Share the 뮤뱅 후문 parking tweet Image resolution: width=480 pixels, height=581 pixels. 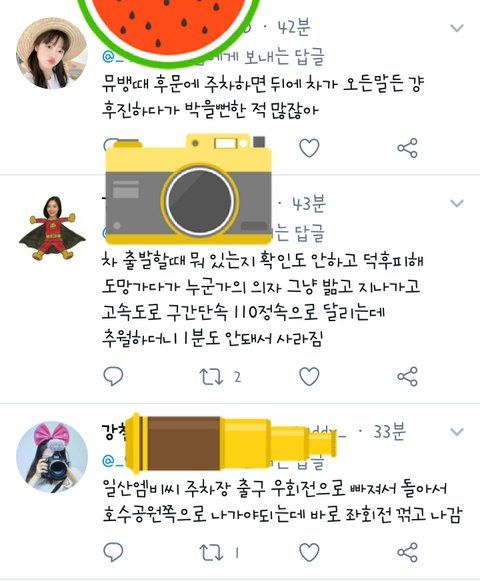407,148
